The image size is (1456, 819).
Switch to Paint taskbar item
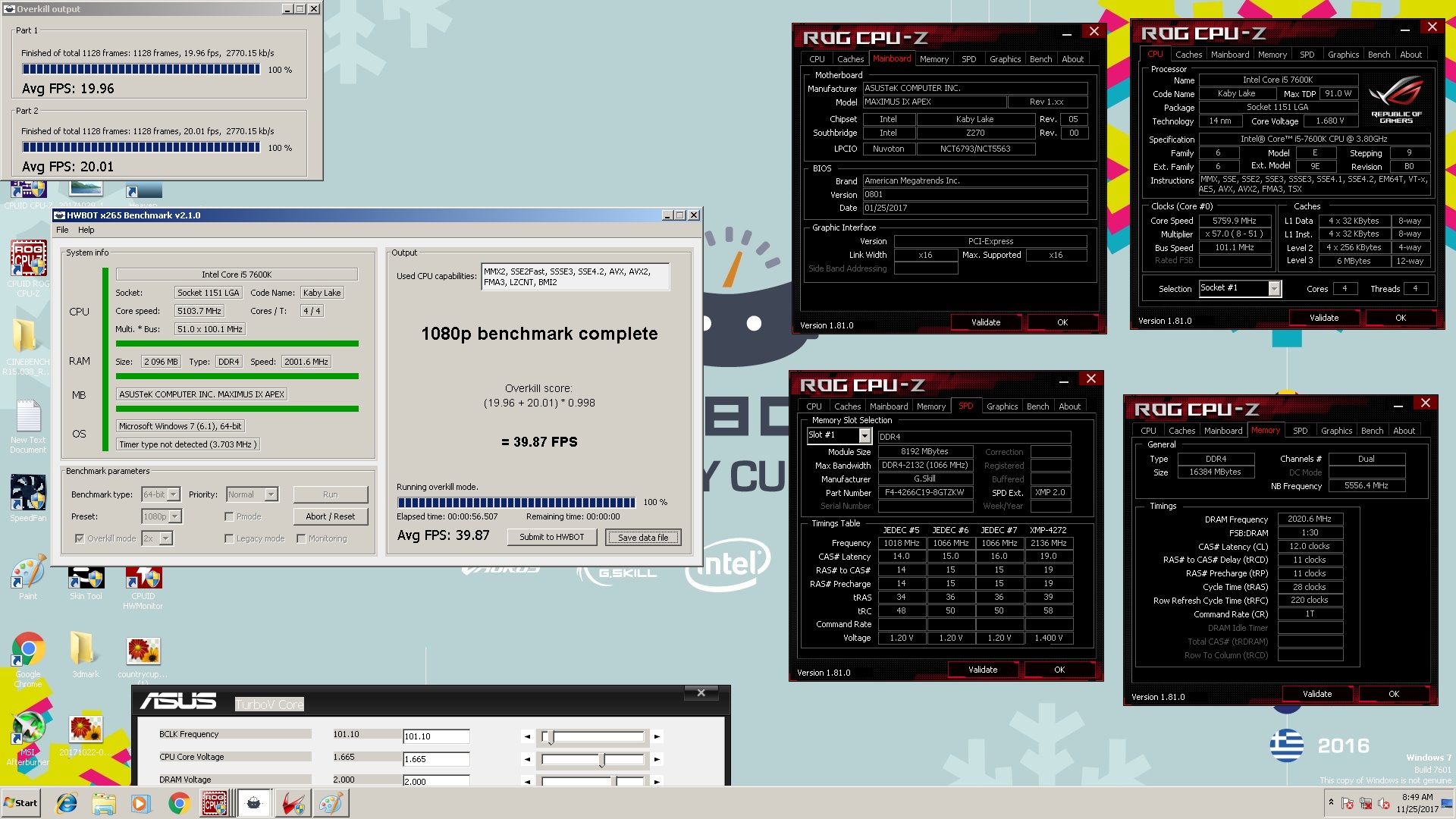pos(330,803)
